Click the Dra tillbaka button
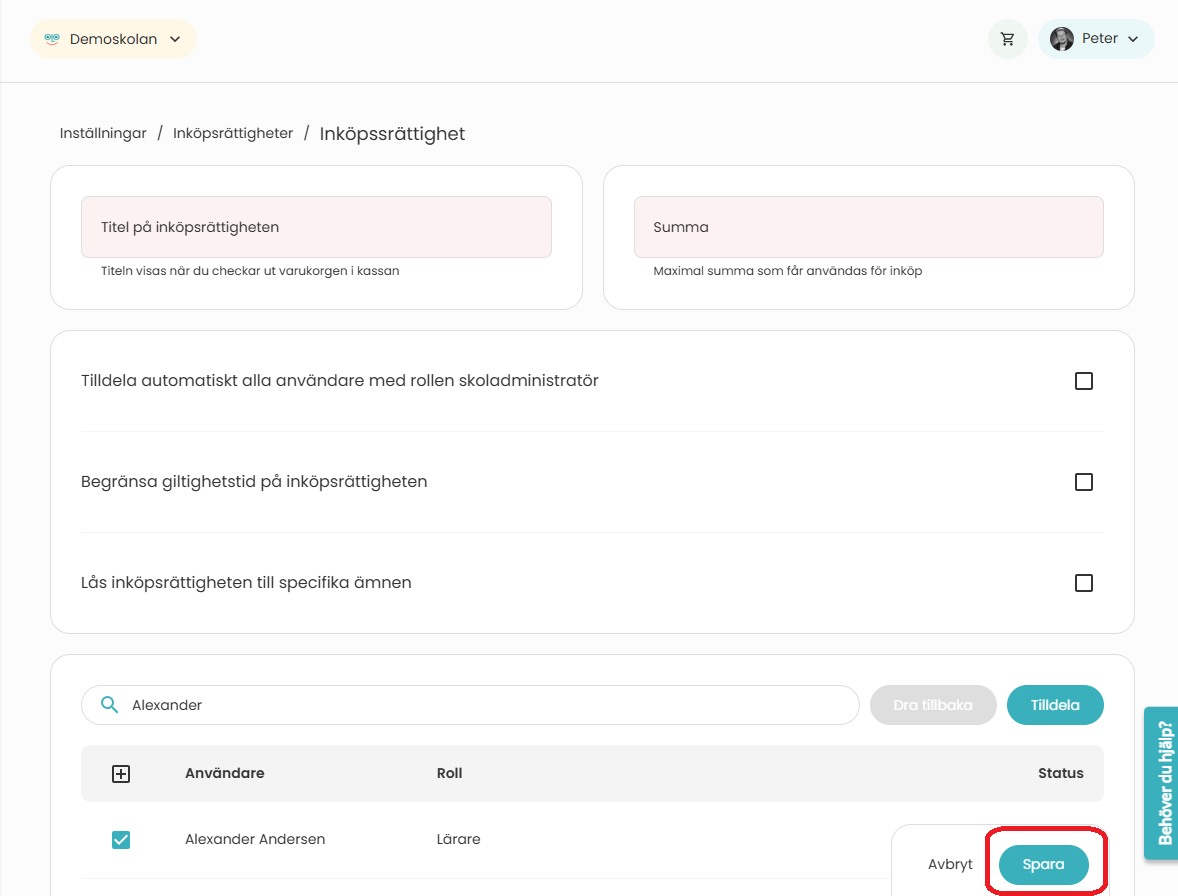 click(x=933, y=705)
